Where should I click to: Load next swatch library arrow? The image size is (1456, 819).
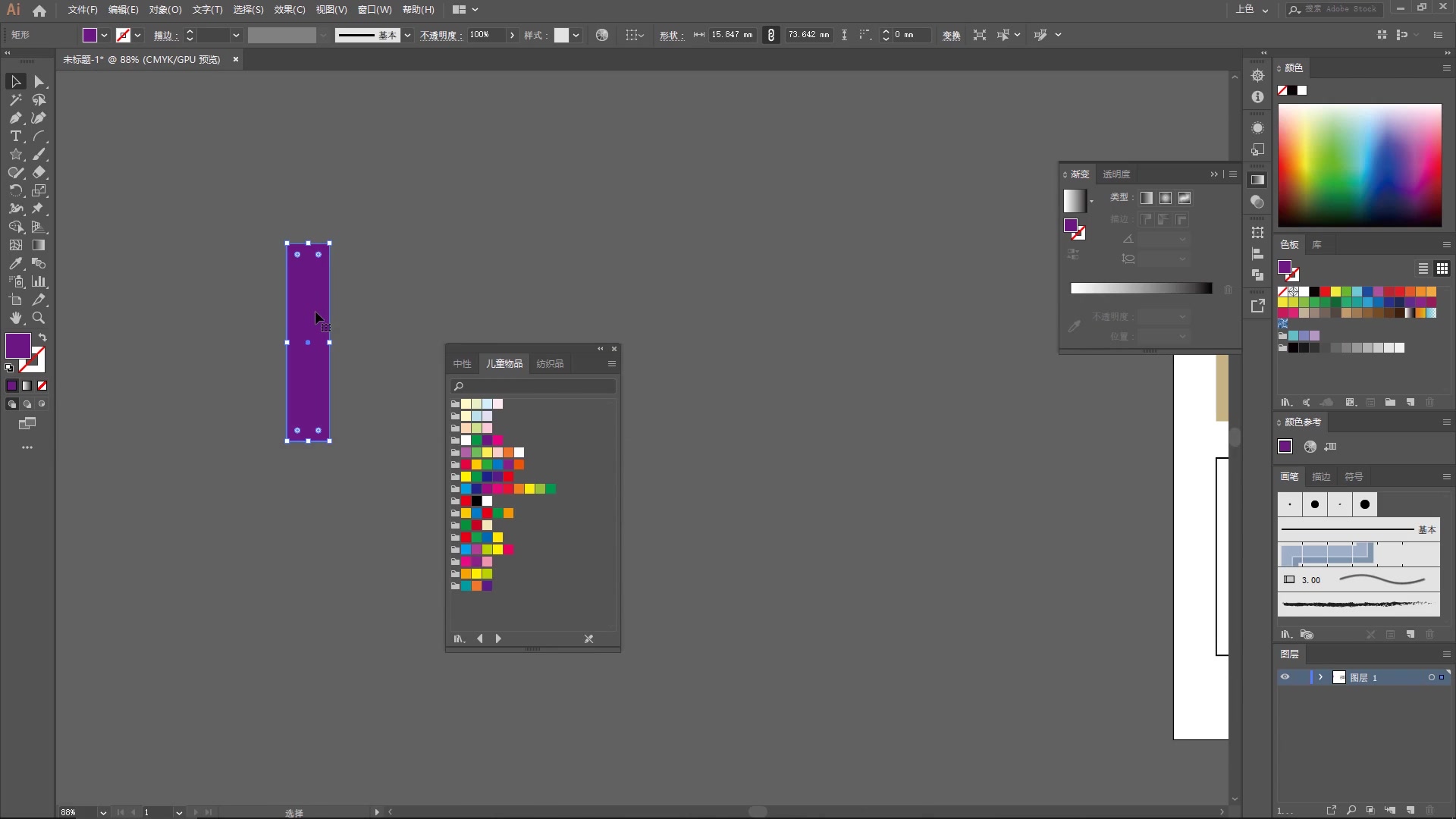[498, 639]
